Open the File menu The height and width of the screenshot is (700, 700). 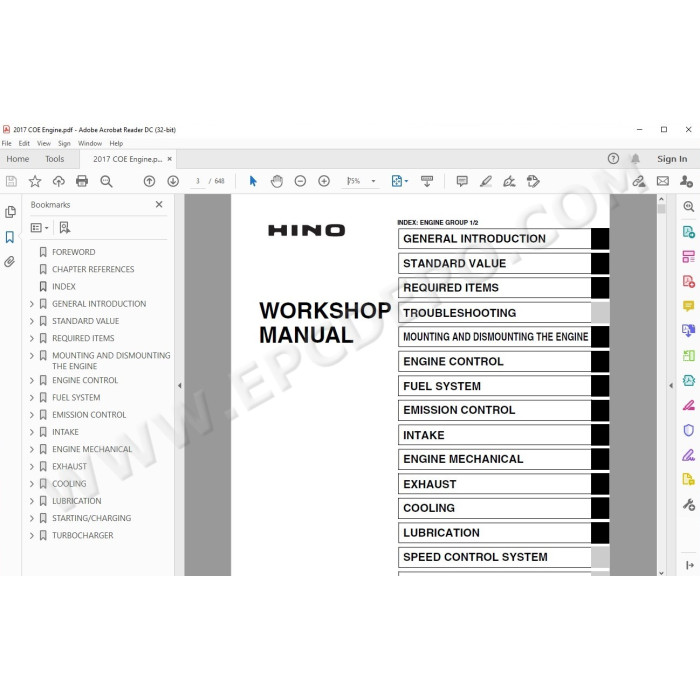[7, 143]
